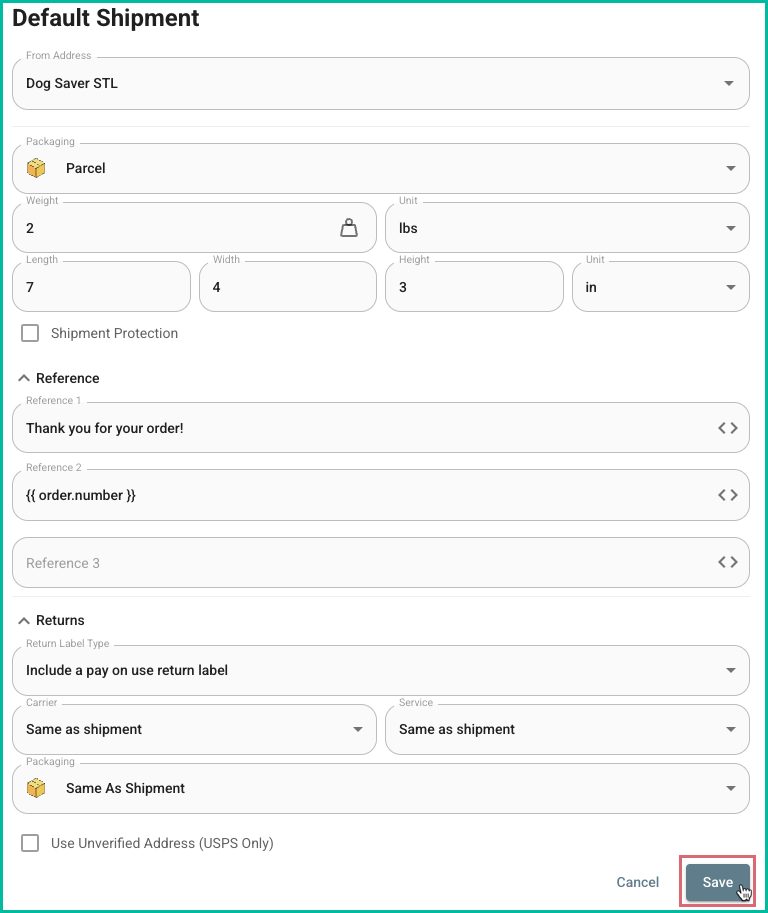This screenshot has height=913, width=768.
Task: Click the template variable icon in Reference 1
Action: (x=729, y=427)
